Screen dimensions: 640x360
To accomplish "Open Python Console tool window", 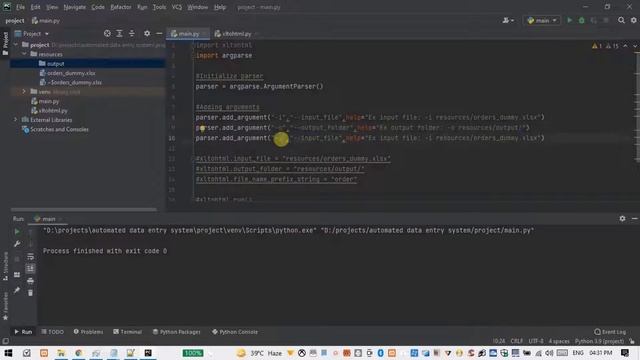I will coord(235,332).
